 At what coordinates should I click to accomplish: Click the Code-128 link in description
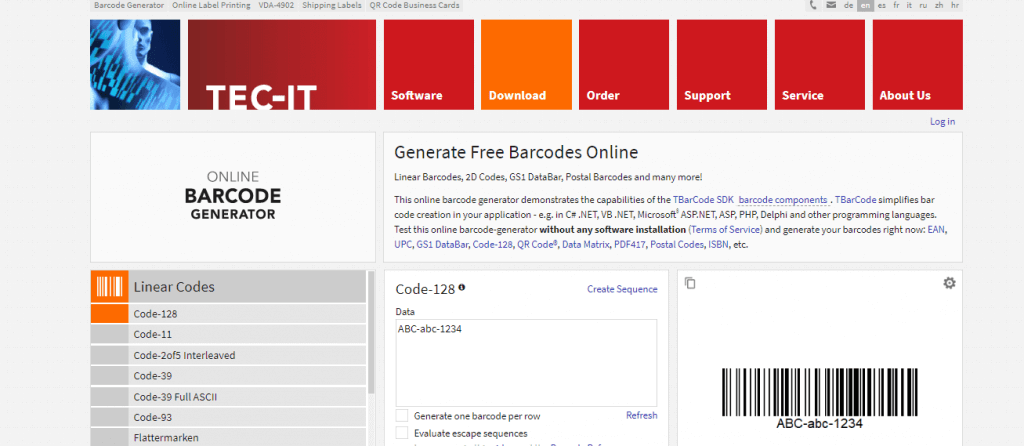coord(492,245)
